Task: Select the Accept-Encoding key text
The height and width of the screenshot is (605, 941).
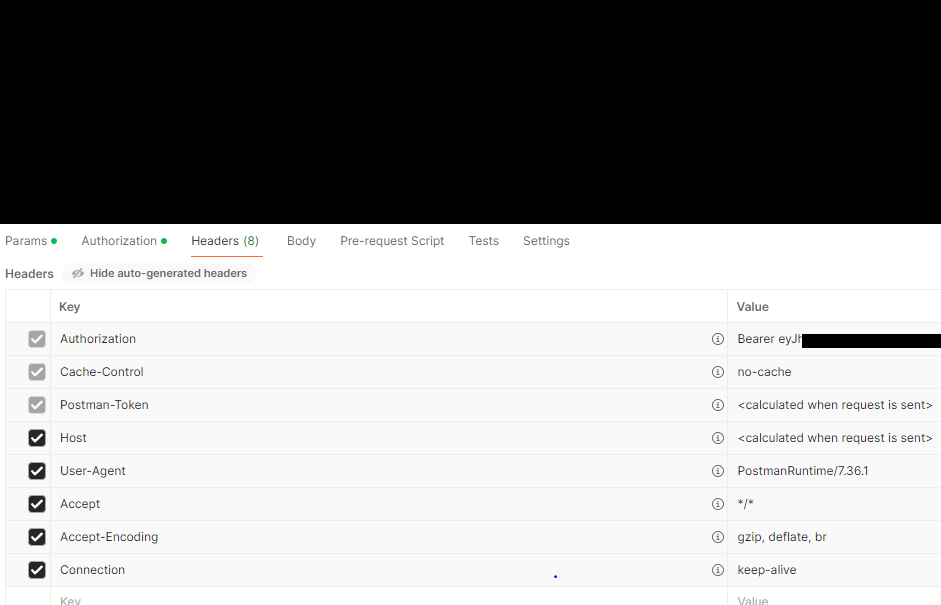Action: [109, 537]
